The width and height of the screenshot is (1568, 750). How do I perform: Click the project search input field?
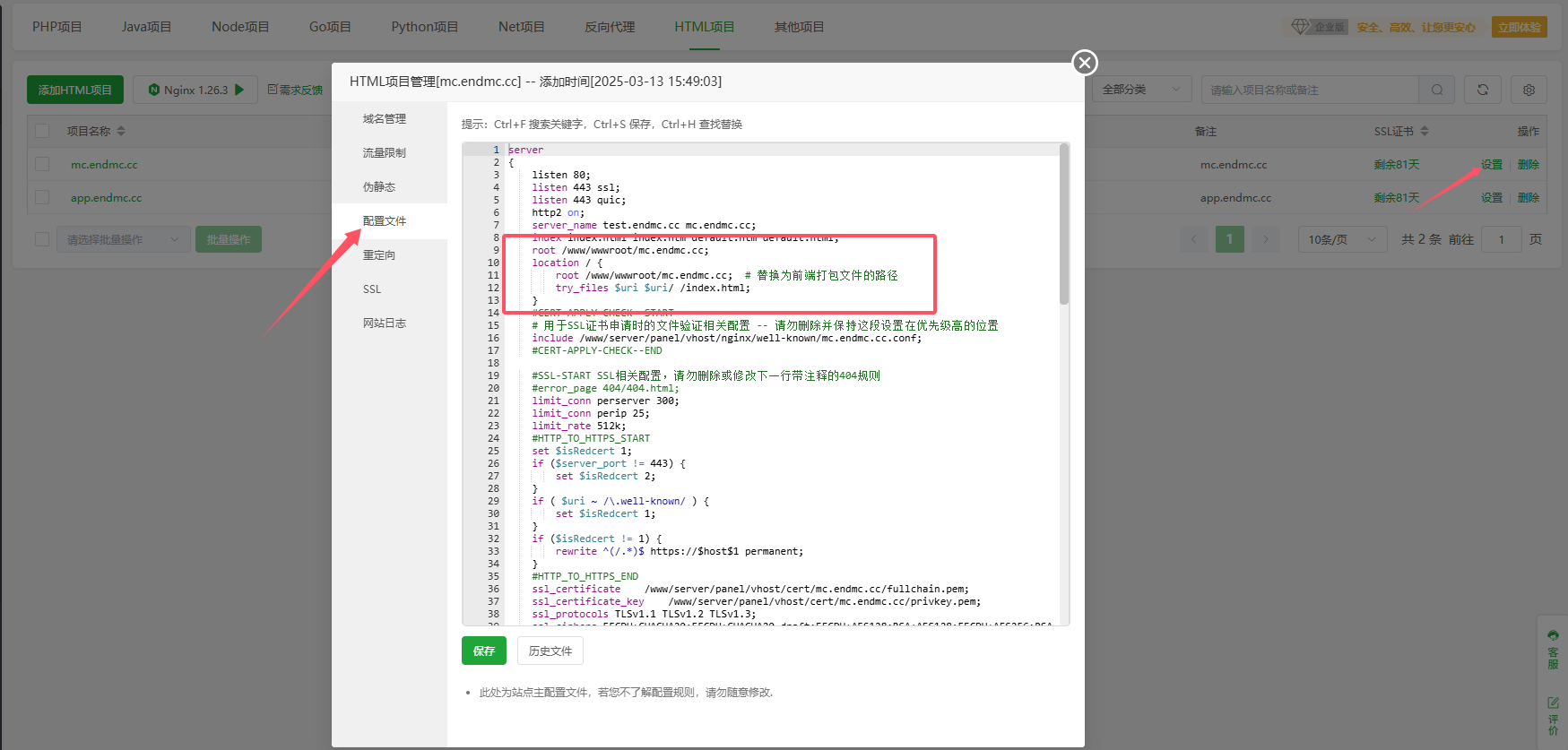(x=1310, y=90)
